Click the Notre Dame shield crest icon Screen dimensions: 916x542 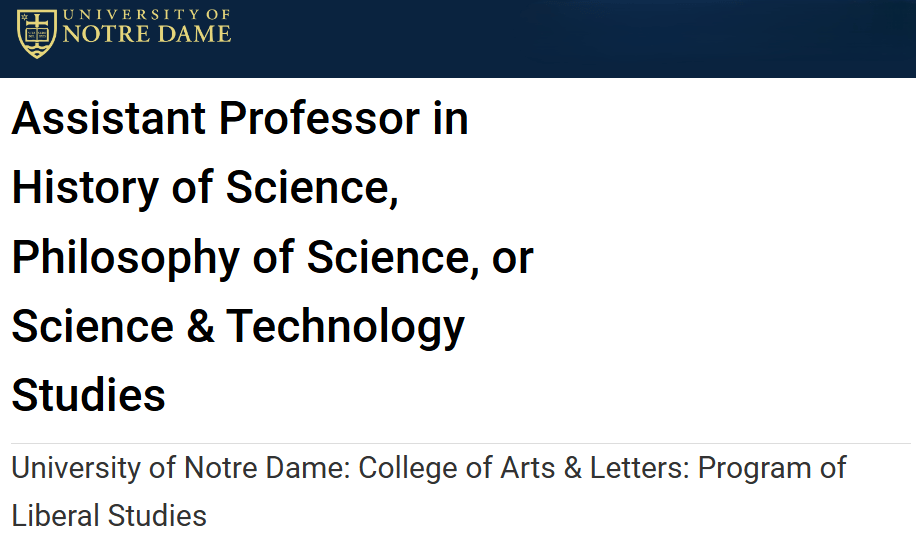click(x=37, y=33)
